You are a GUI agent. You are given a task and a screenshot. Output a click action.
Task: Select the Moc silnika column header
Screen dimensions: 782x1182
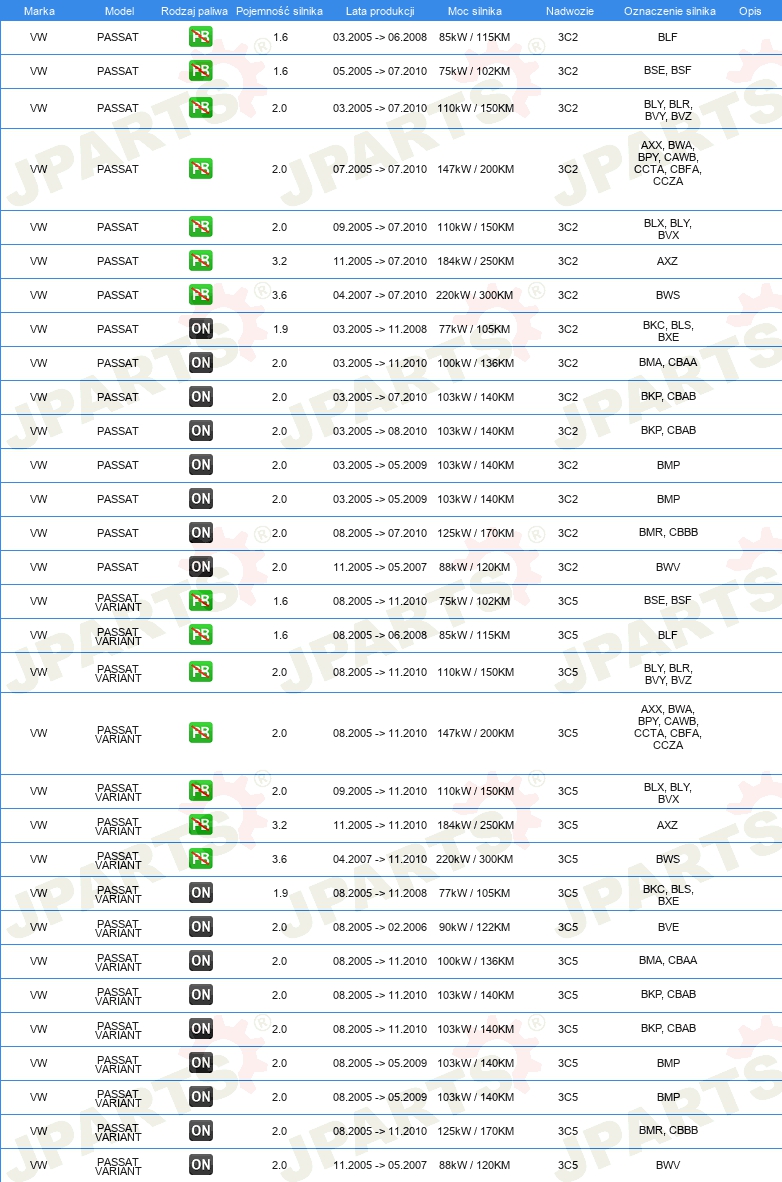coord(474,11)
